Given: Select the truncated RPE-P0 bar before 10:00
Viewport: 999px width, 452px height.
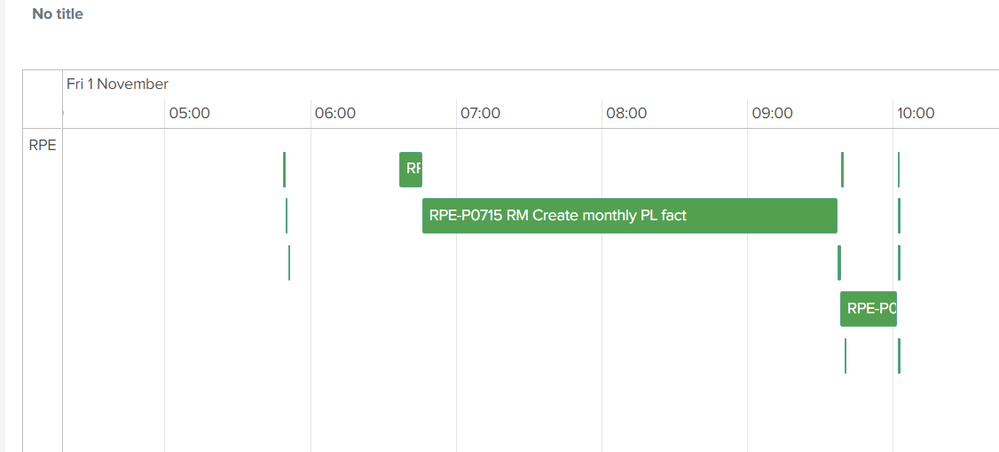Looking at the screenshot, I should (868, 309).
